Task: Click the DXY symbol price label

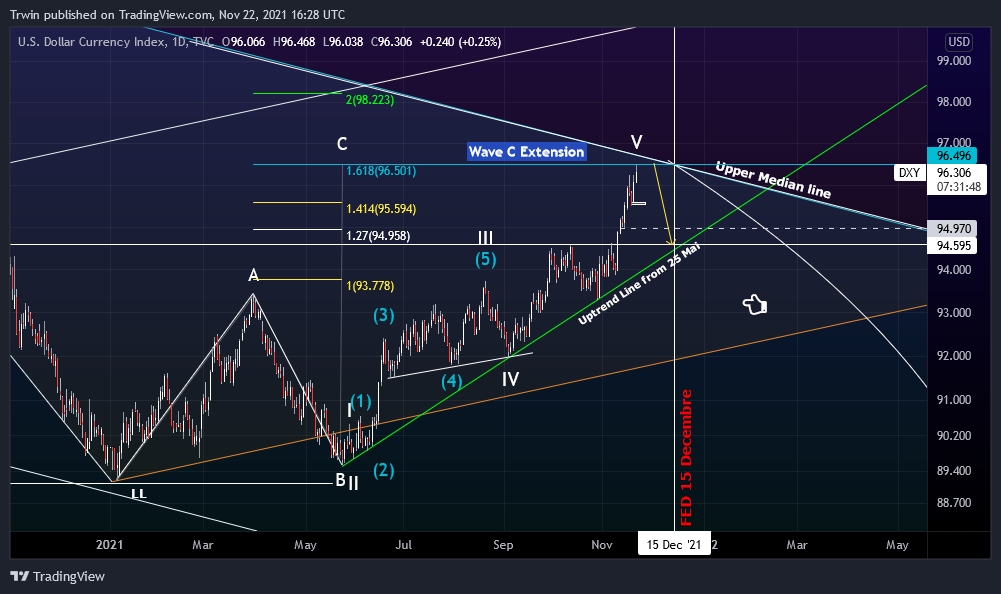Action: pyautogui.click(x=909, y=172)
